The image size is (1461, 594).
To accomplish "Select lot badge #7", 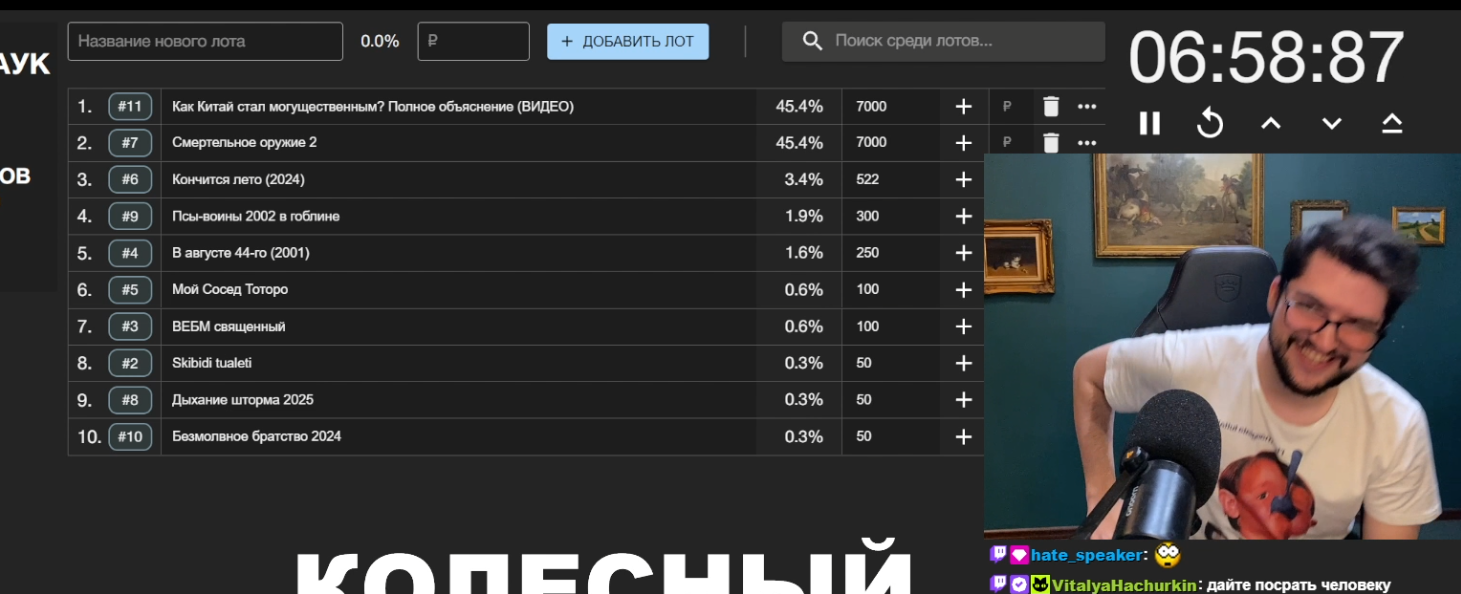I will pyautogui.click(x=130, y=143).
